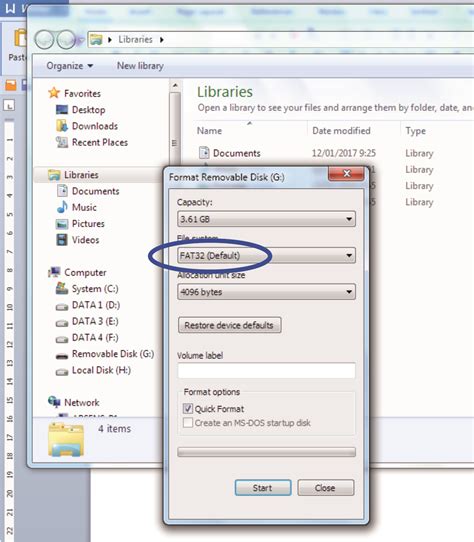Image resolution: width=474 pixels, height=542 pixels.
Task: Click the Downloads folder icon
Action: click(x=62, y=126)
